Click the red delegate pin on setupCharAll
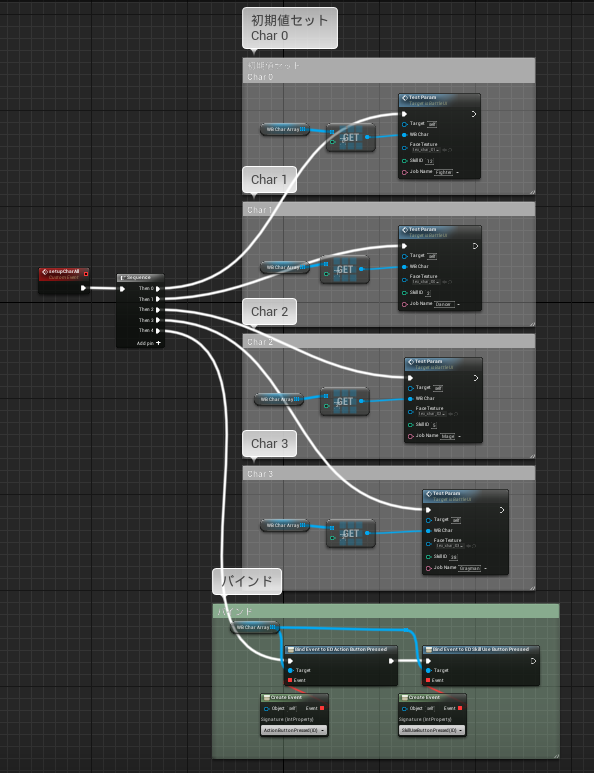The width and height of the screenshot is (594, 773). 86,274
